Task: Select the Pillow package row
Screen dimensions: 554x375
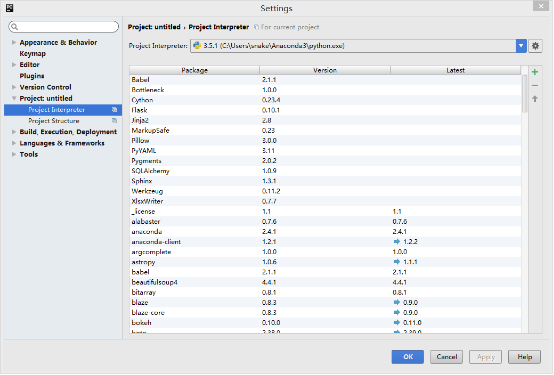Action: [325, 141]
